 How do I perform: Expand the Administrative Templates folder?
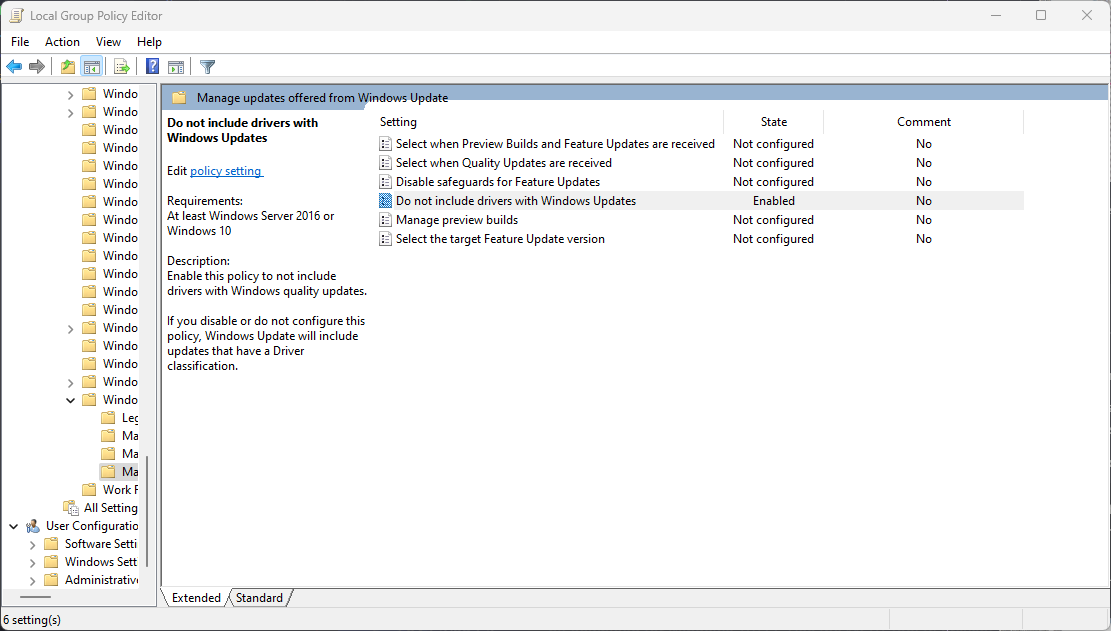point(33,580)
